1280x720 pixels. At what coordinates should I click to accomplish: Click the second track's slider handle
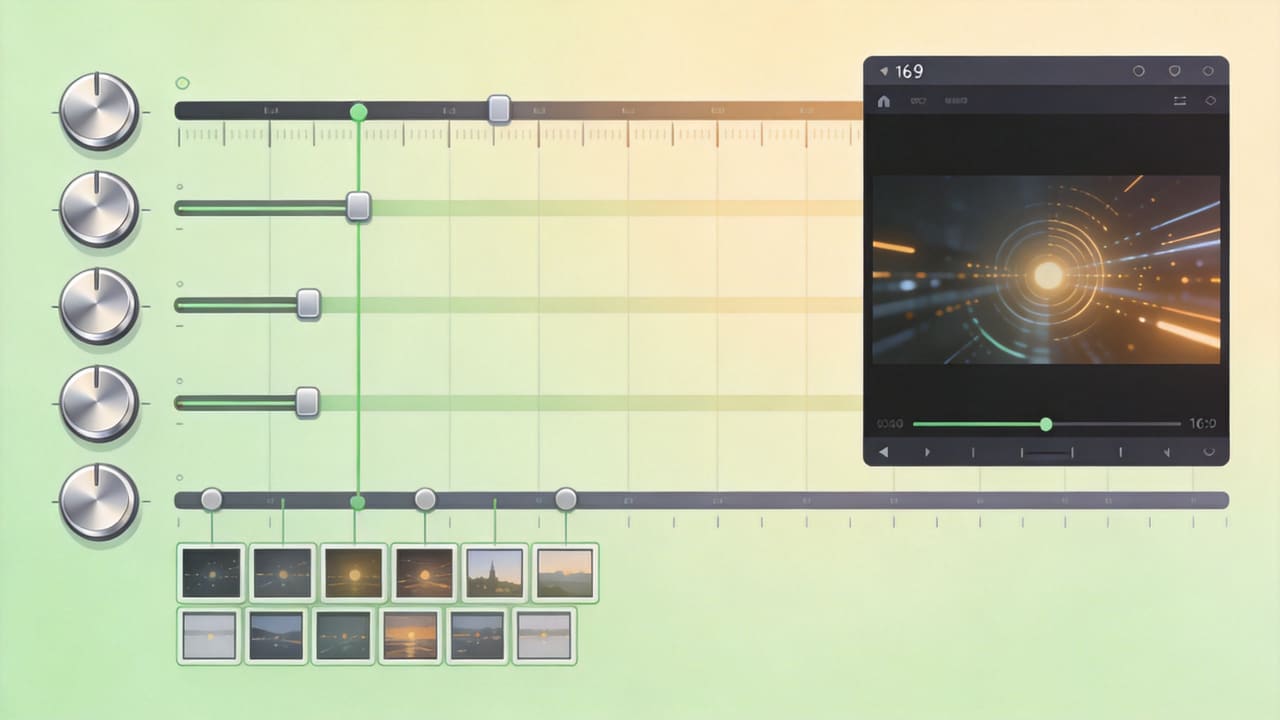click(358, 207)
